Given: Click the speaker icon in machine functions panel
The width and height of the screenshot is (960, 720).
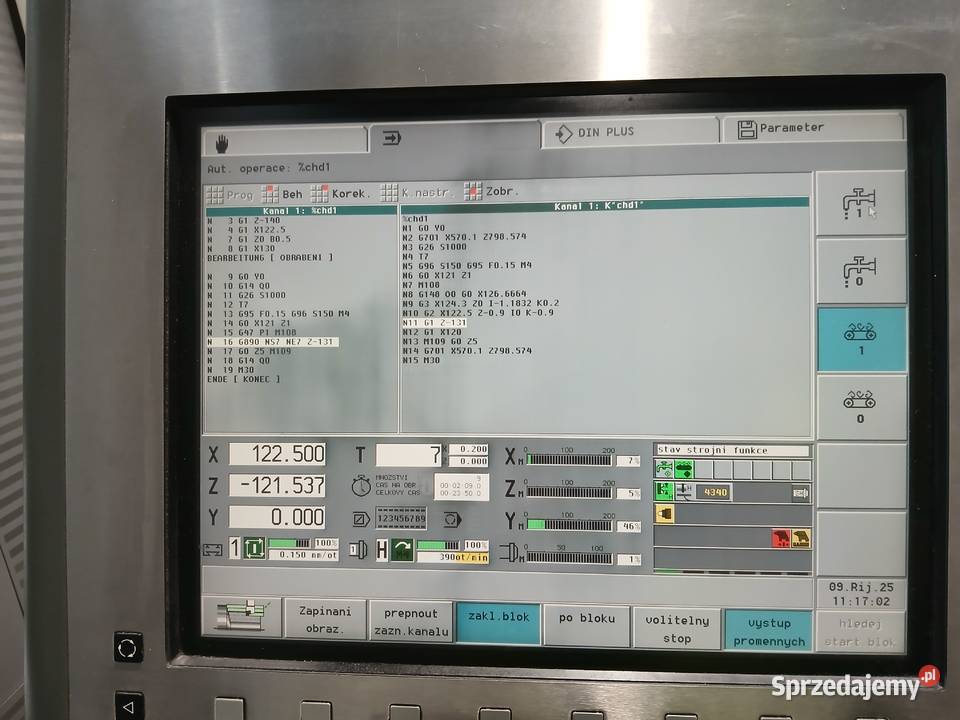Looking at the screenshot, I should click(x=663, y=515).
